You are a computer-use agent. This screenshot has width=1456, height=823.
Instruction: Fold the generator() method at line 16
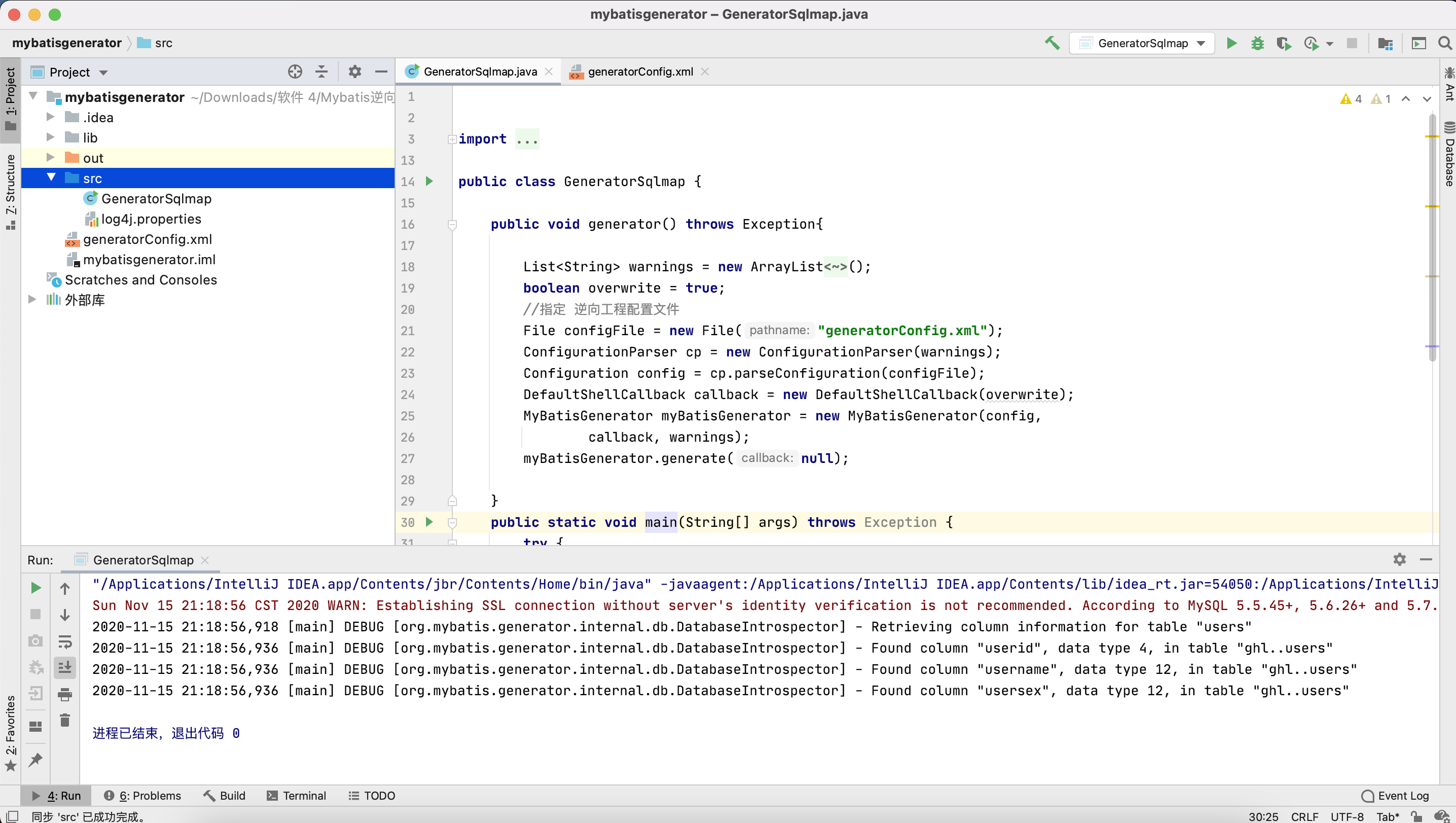(452, 225)
